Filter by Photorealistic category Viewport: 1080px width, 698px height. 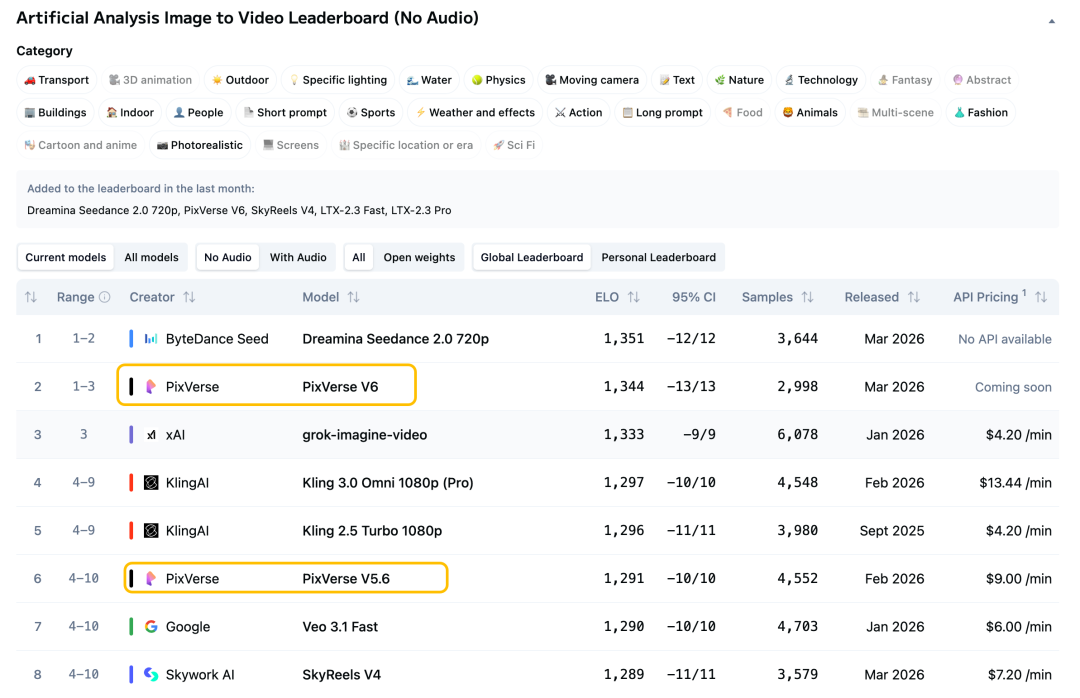click(199, 145)
